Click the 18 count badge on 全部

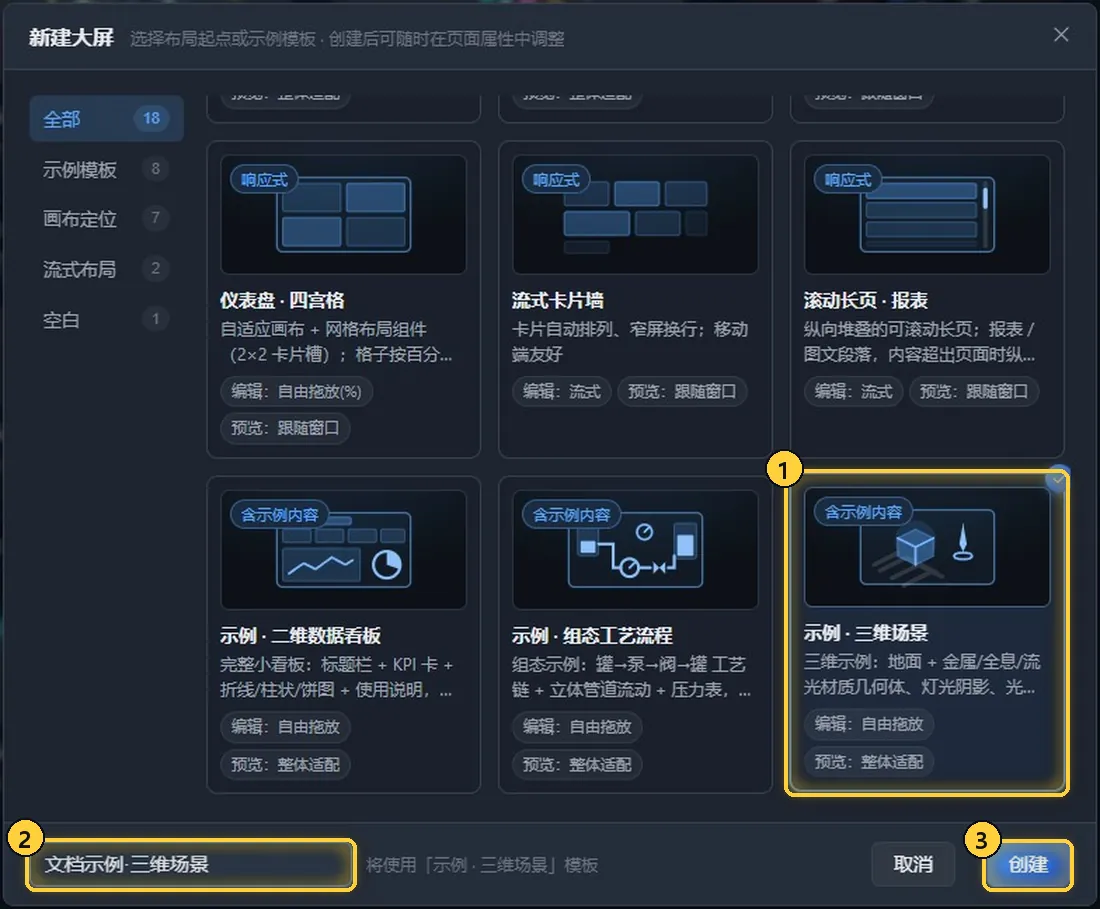pos(152,118)
